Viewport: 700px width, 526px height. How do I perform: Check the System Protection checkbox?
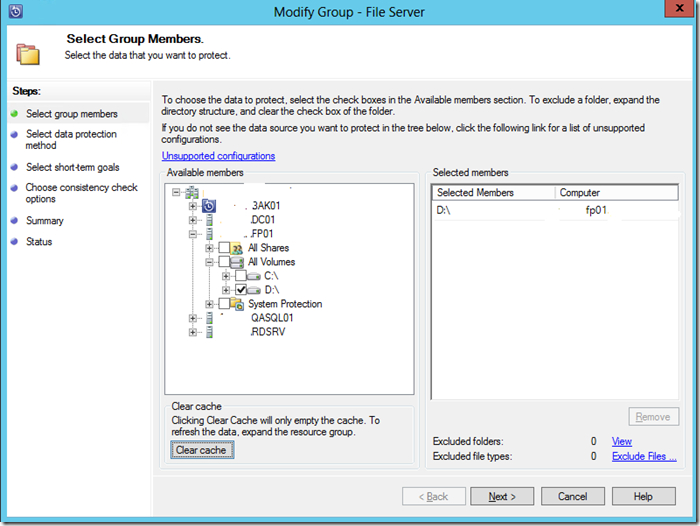pyautogui.click(x=224, y=304)
